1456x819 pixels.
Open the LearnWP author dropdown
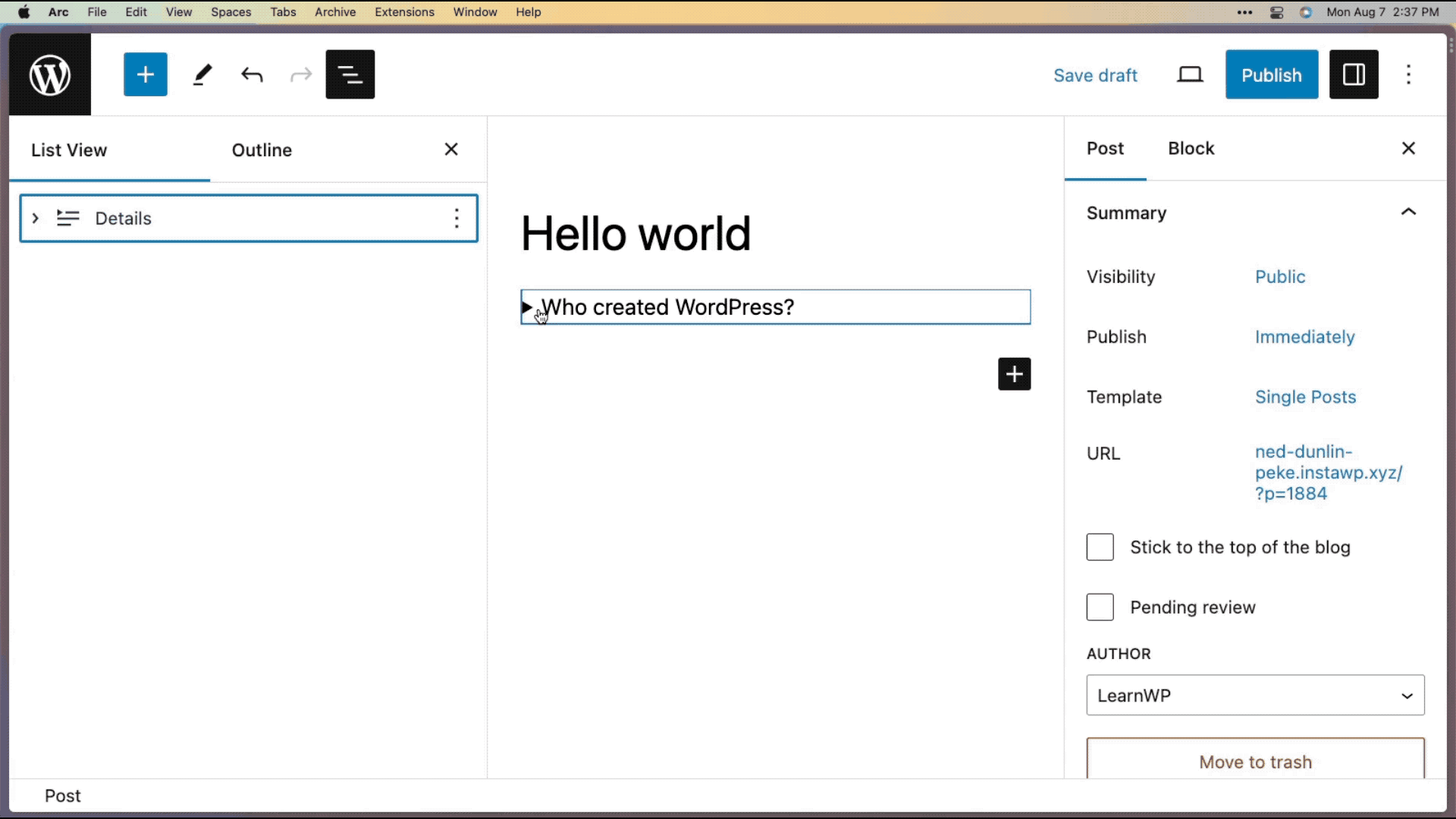coord(1255,695)
